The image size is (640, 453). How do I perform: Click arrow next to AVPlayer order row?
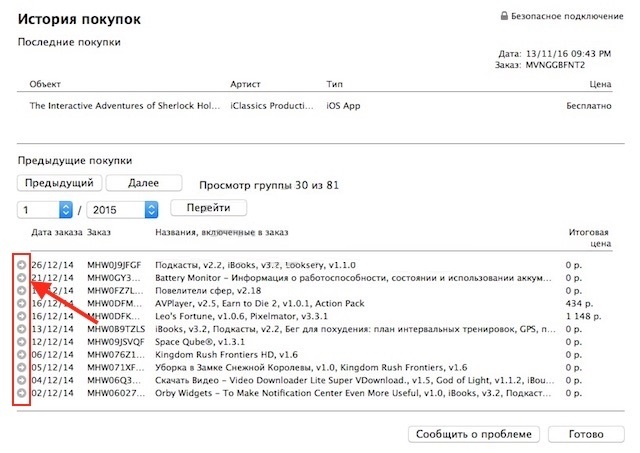point(21,304)
